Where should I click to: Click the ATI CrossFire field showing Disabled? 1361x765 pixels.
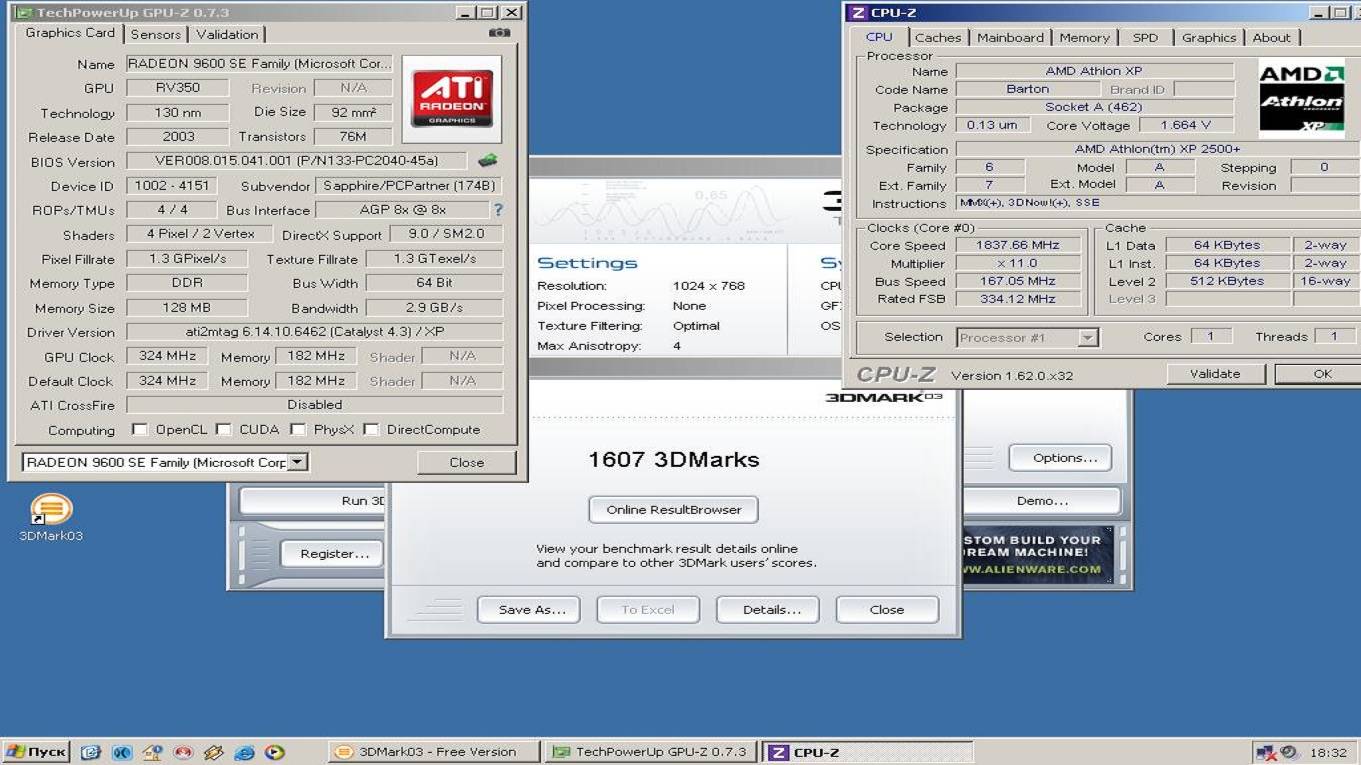point(314,405)
